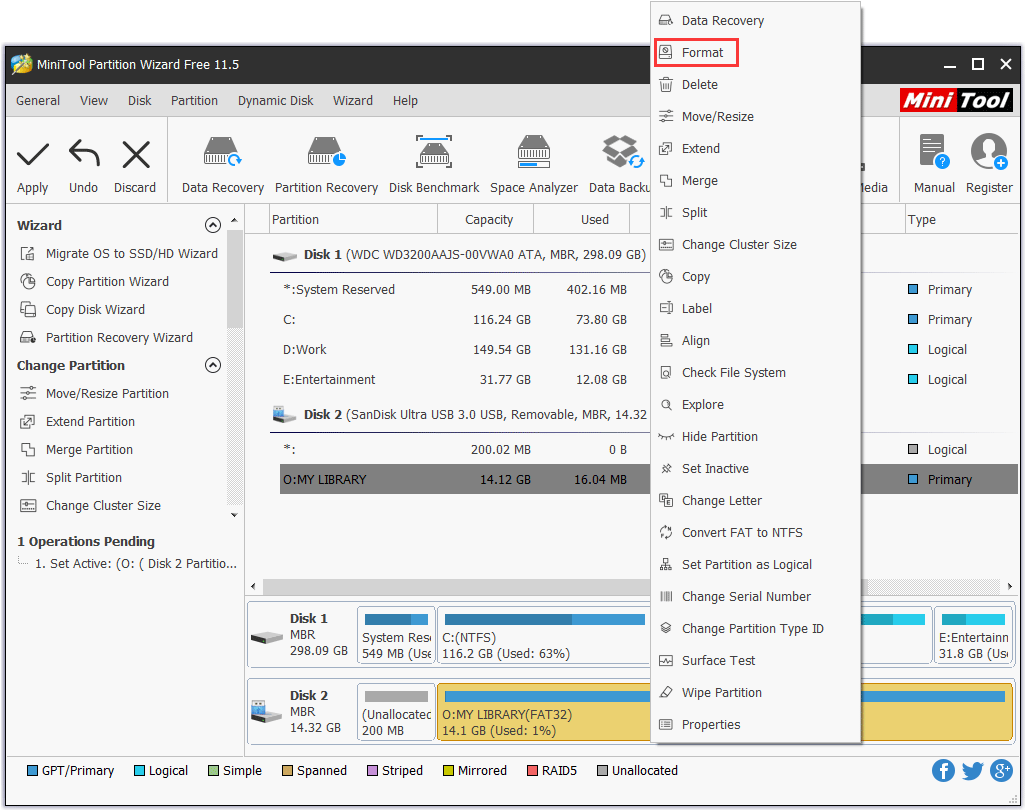Open the Wizard menu
The width and height of the screenshot is (1026, 810).
click(x=353, y=101)
